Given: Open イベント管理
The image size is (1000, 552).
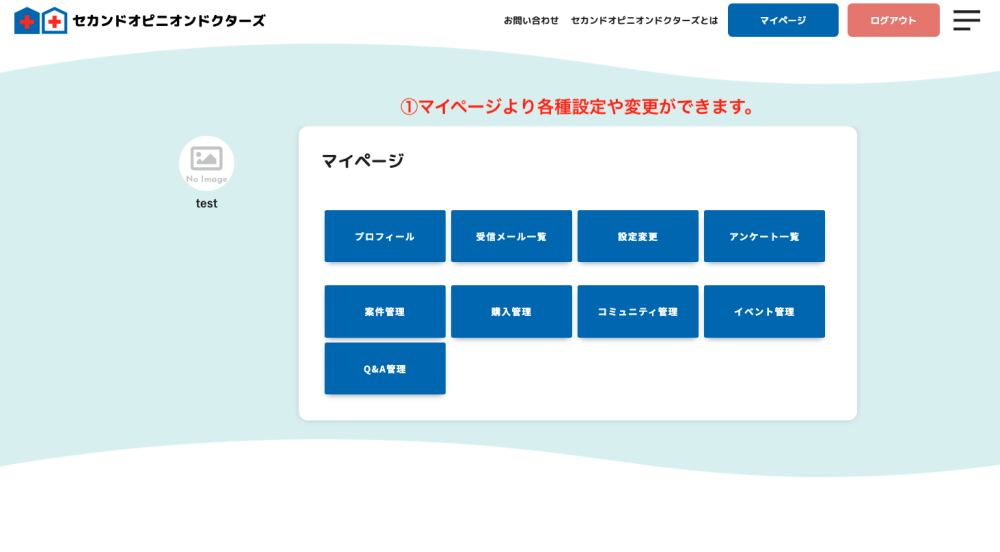Looking at the screenshot, I should (x=764, y=311).
